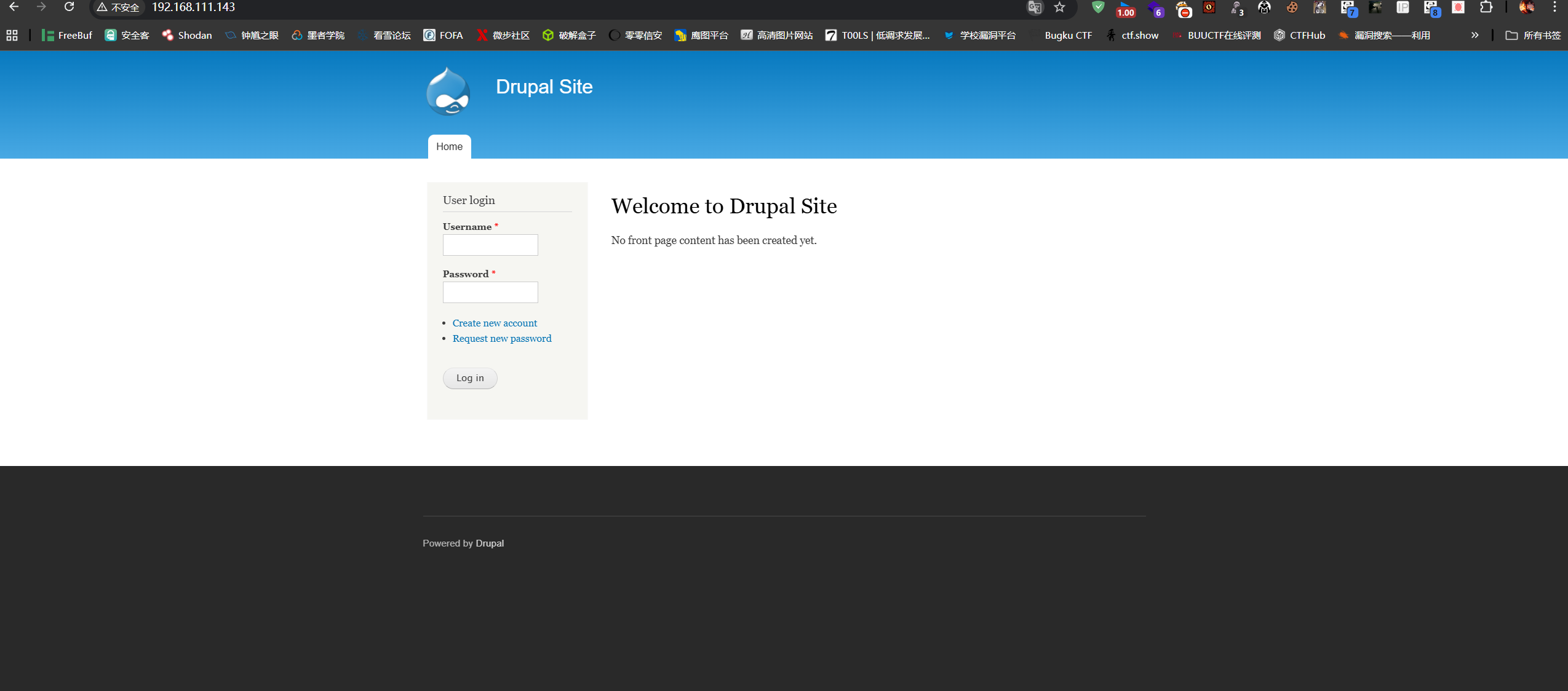Bookmark this page with the star icon
This screenshot has height=691, width=1568.
(1059, 7)
